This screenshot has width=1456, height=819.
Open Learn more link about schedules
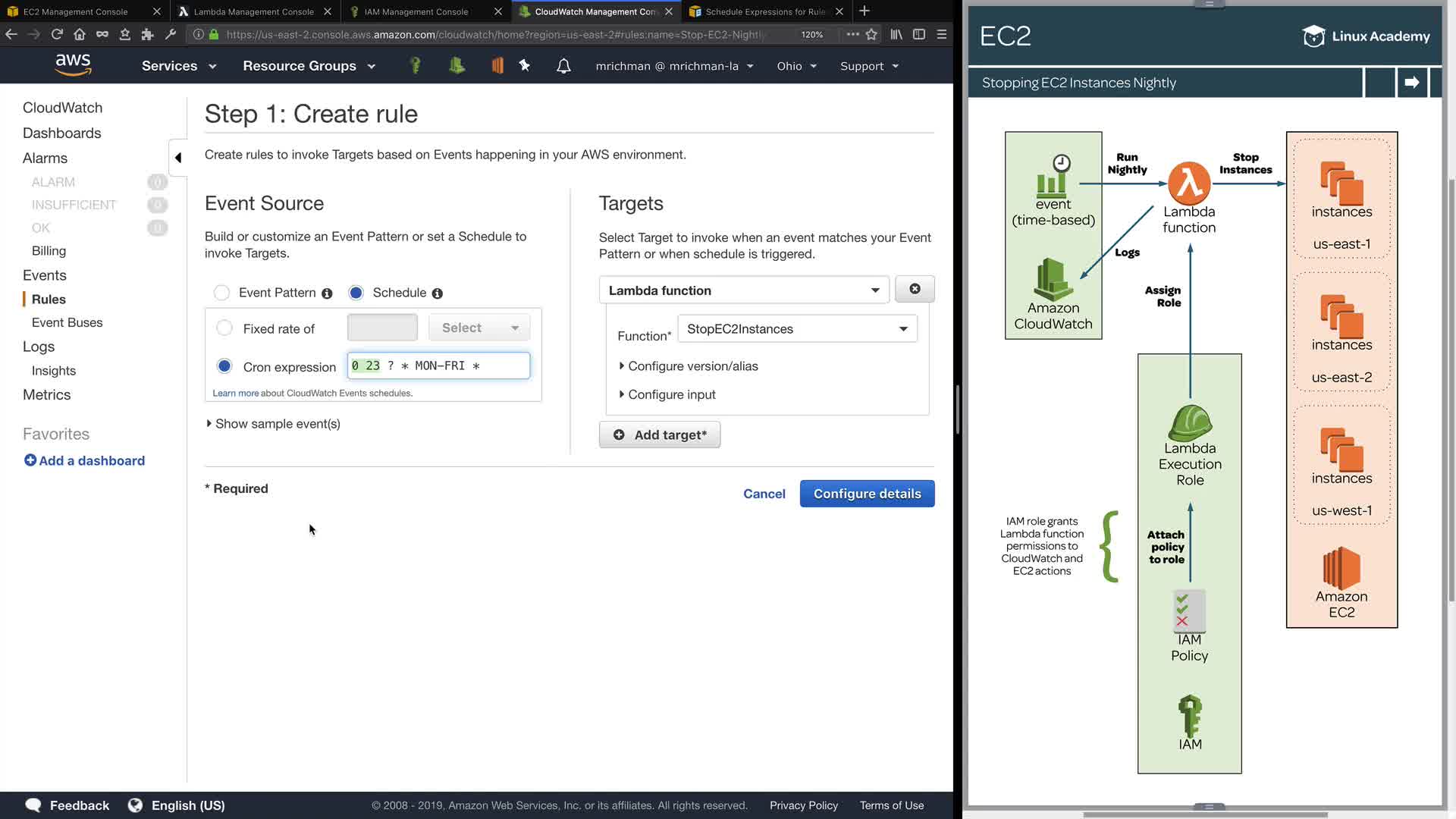tap(235, 394)
